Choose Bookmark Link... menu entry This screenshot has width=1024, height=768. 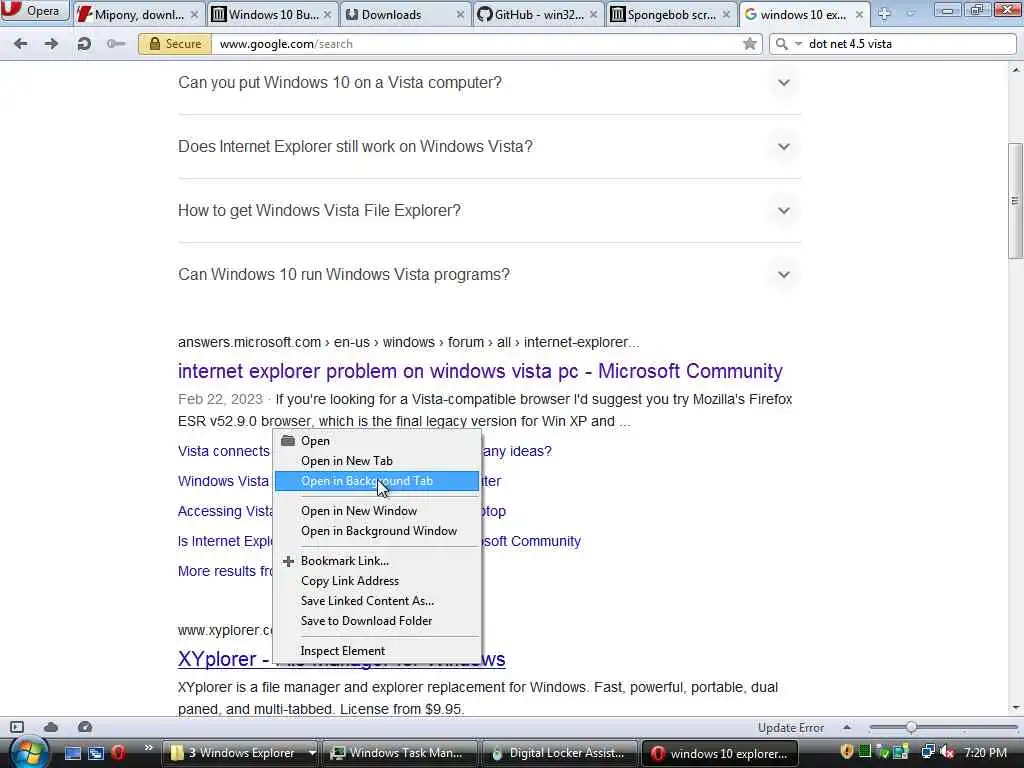(x=376, y=561)
